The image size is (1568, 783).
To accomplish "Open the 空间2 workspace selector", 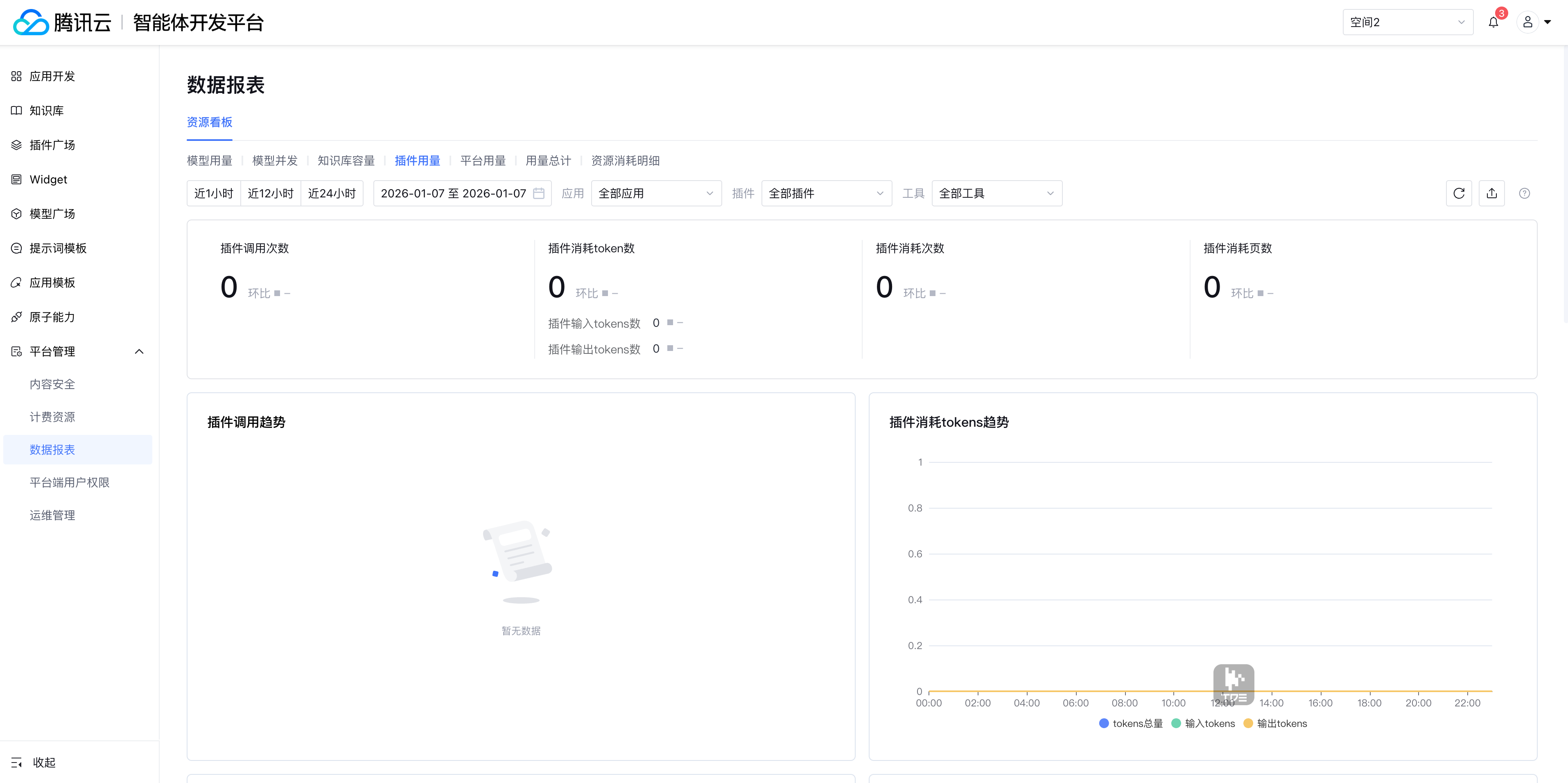I will [x=1407, y=23].
